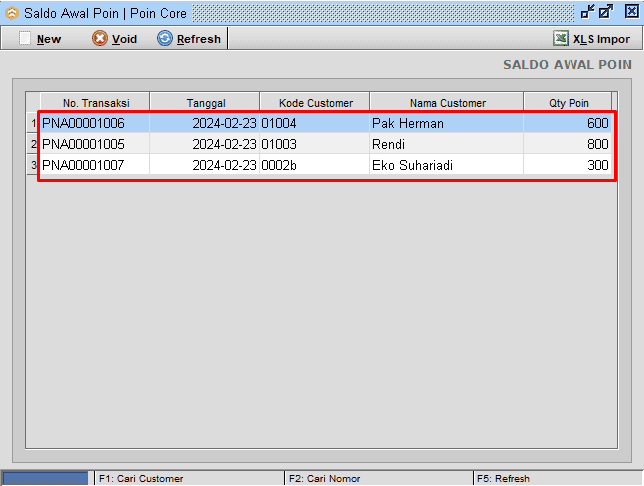
Task: Click F2: Cari Nomor shortcut in status bar
Action: click(327, 479)
